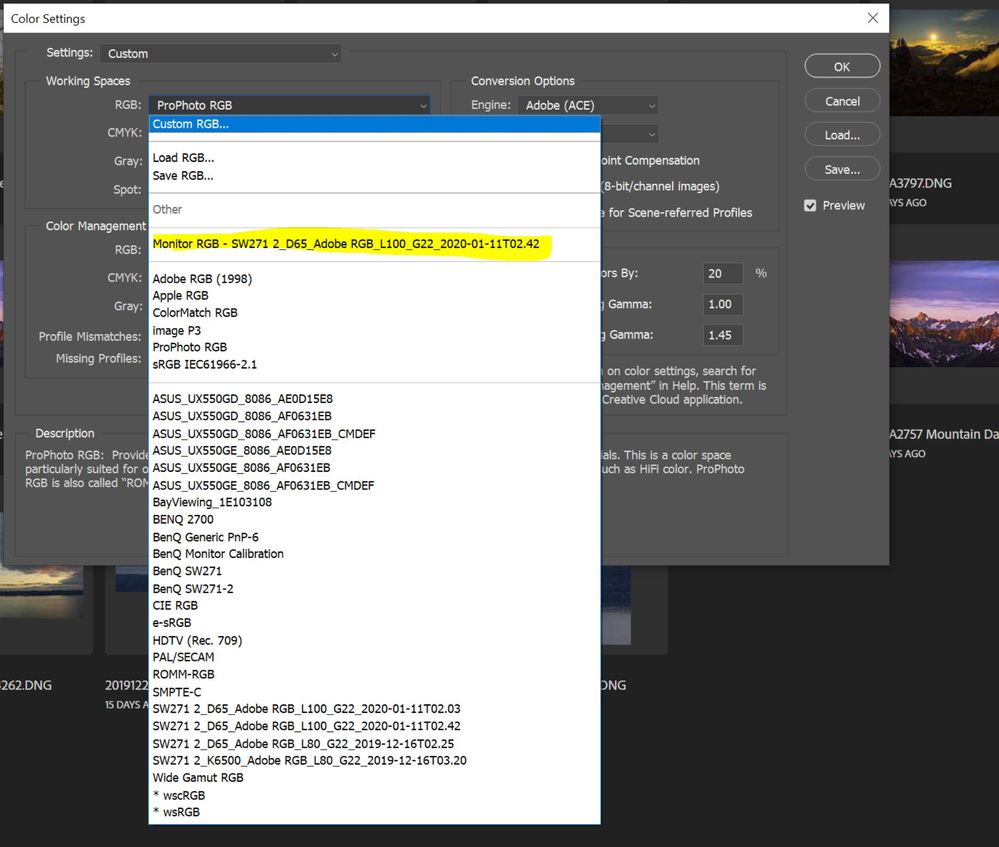Close the Color Settings dialog
This screenshot has height=847, width=999.
[873, 18]
